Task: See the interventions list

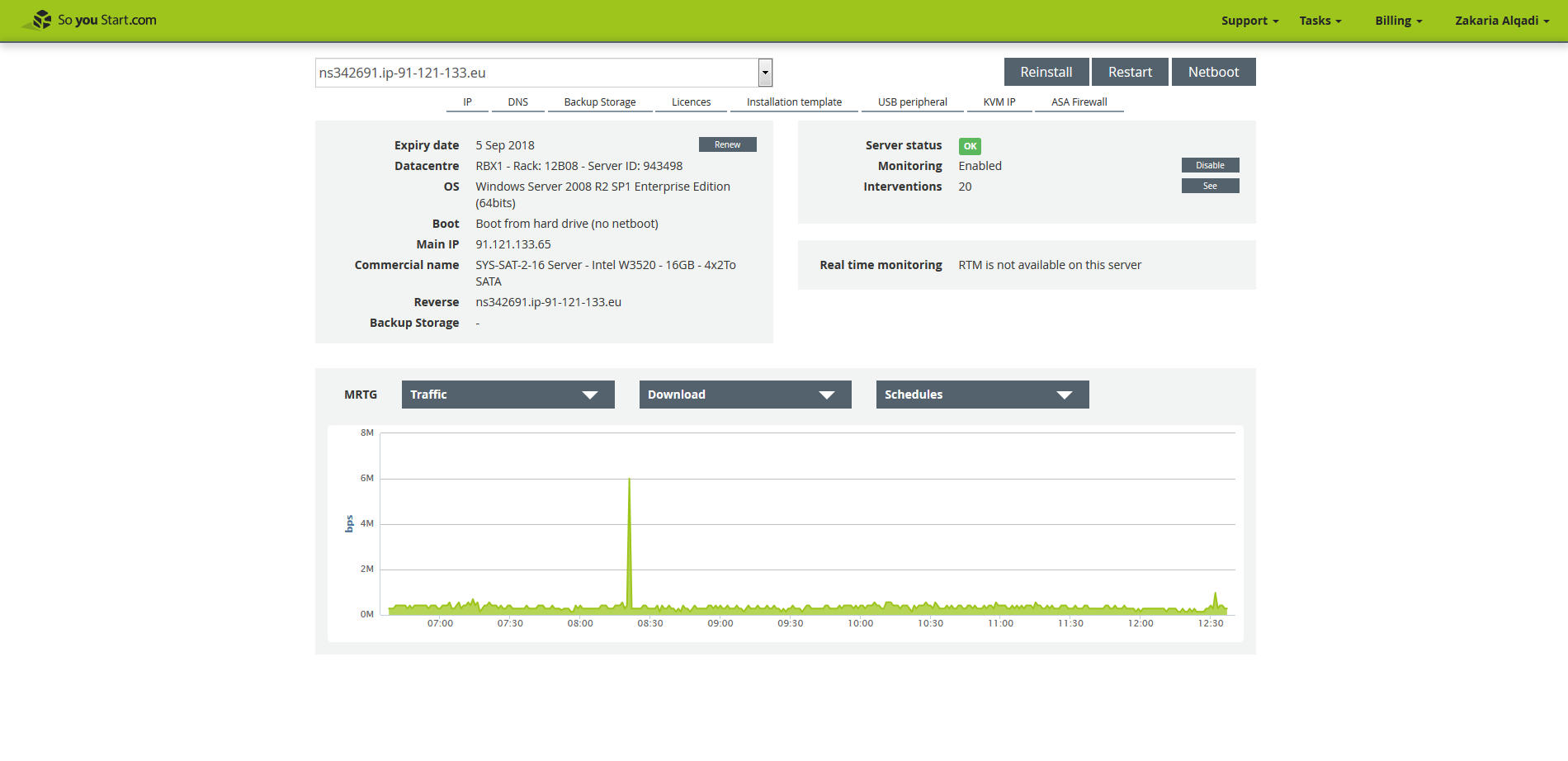Action: tap(1210, 186)
